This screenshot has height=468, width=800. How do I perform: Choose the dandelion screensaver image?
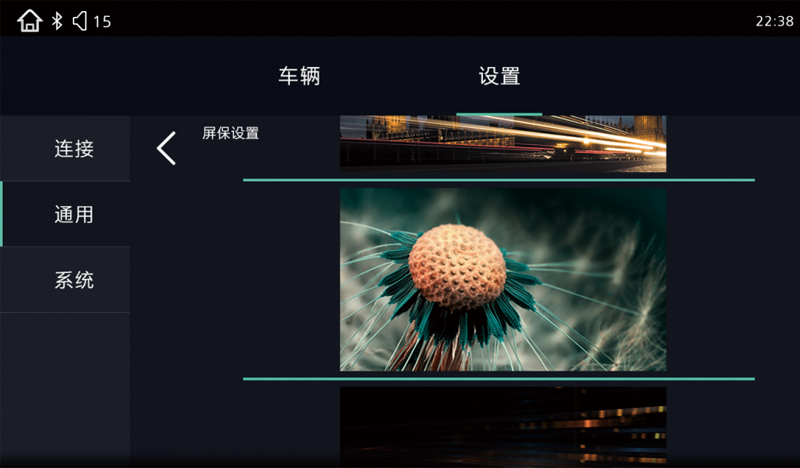503,280
